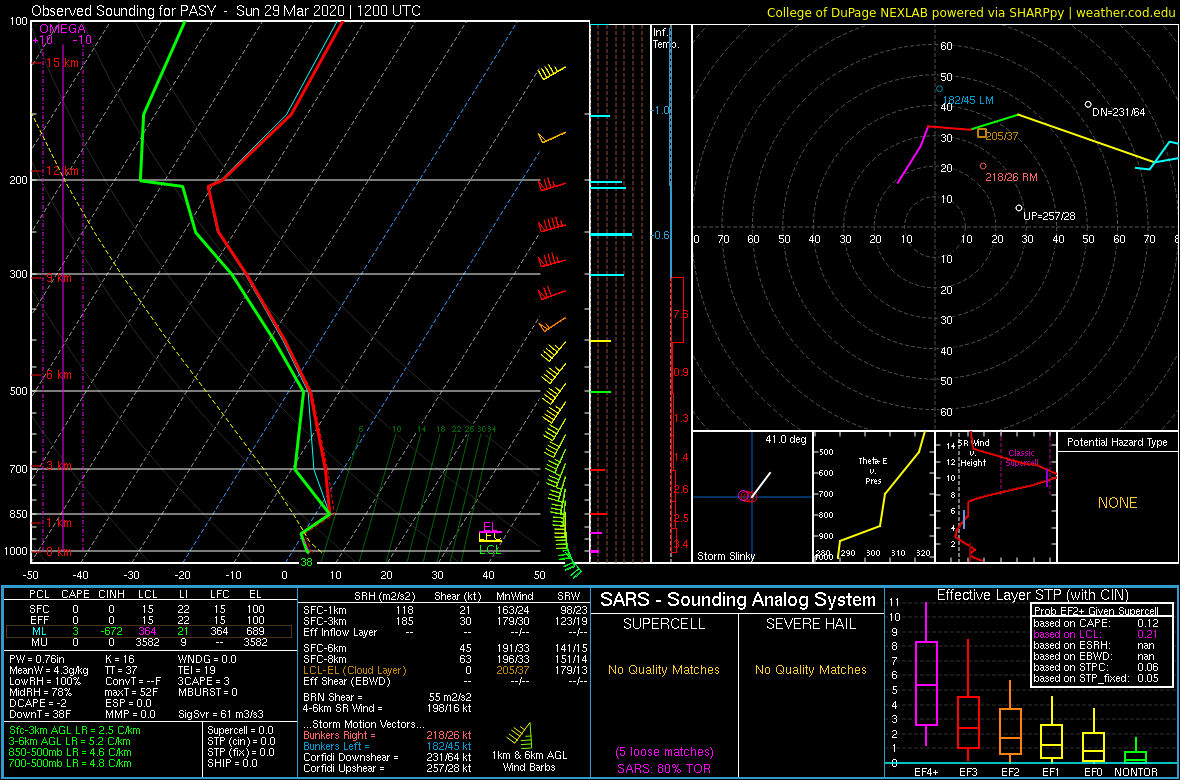Click the Bunkers Left = 182/45 kt line

[x=388, y=745]
